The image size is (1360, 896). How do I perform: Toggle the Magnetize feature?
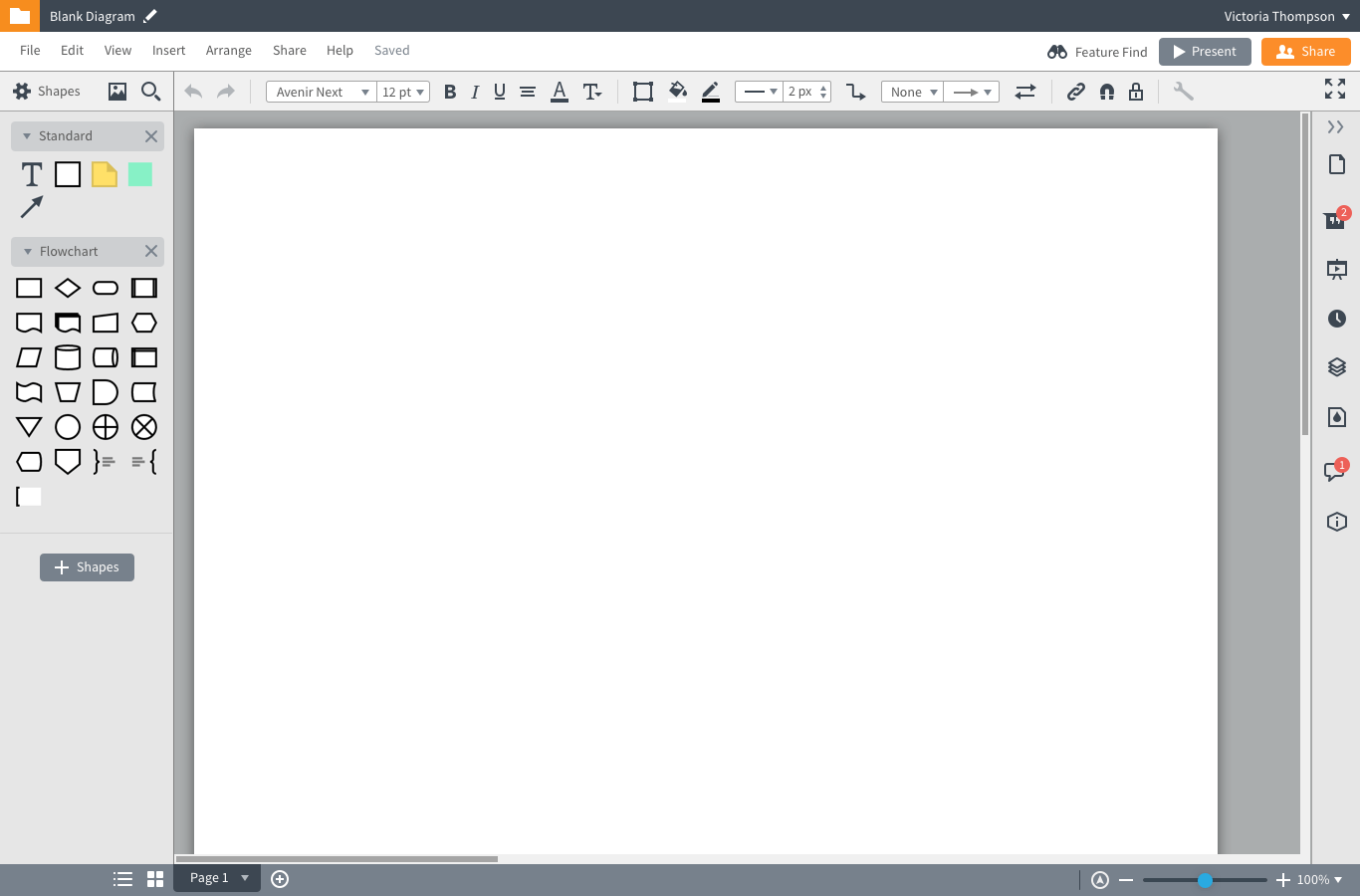click(1106, 91)
